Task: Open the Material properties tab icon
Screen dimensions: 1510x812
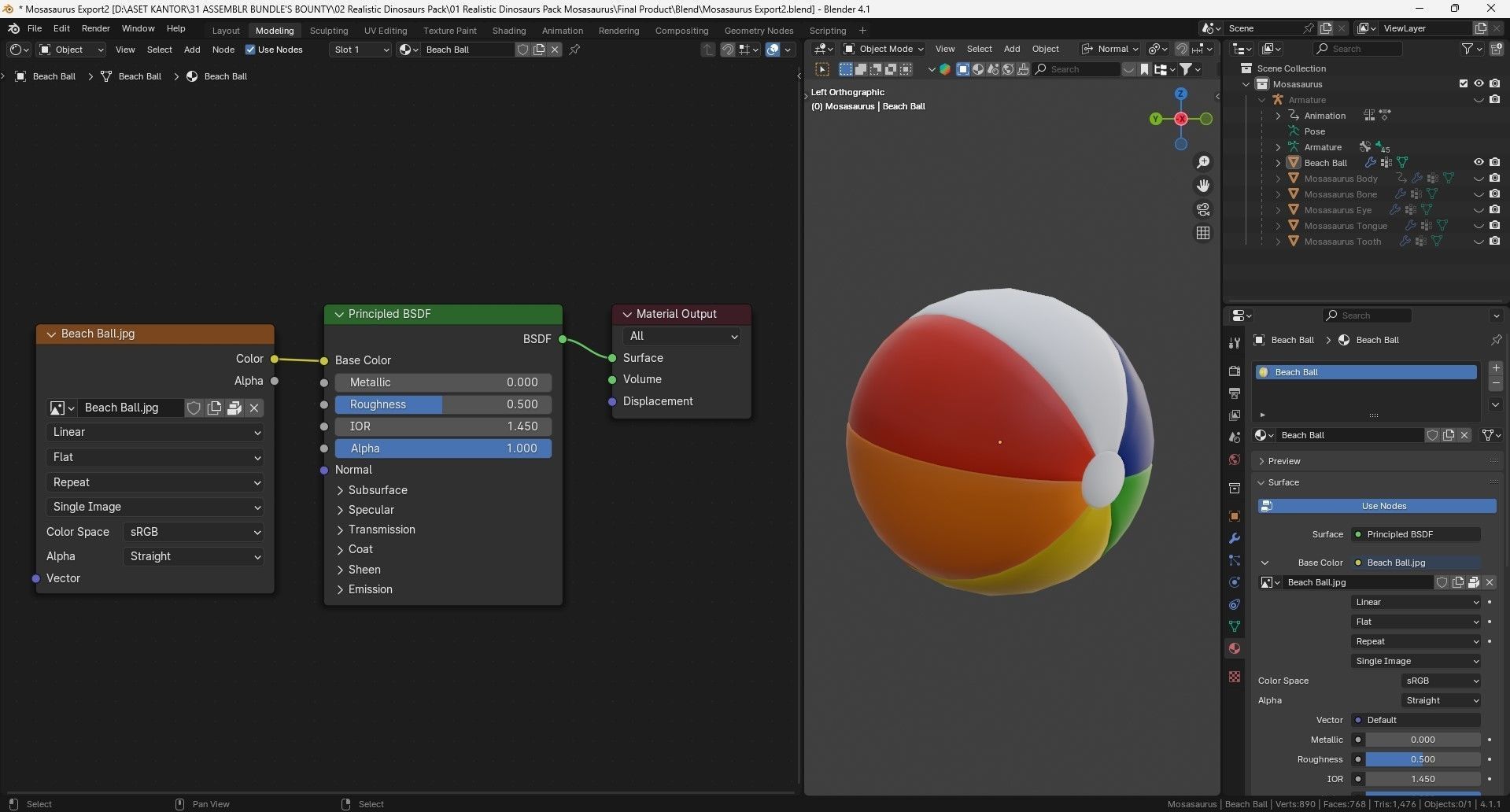Action: (1235, 648)
